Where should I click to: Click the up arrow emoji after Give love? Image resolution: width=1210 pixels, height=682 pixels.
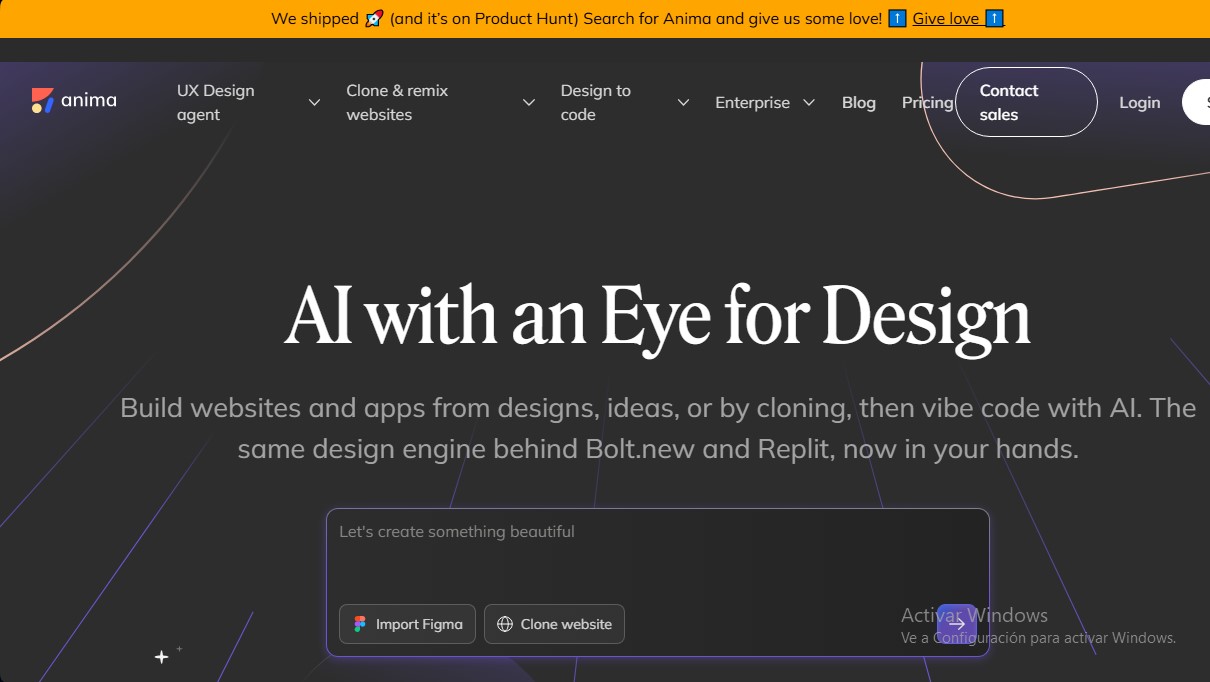(x=994, y=18)
